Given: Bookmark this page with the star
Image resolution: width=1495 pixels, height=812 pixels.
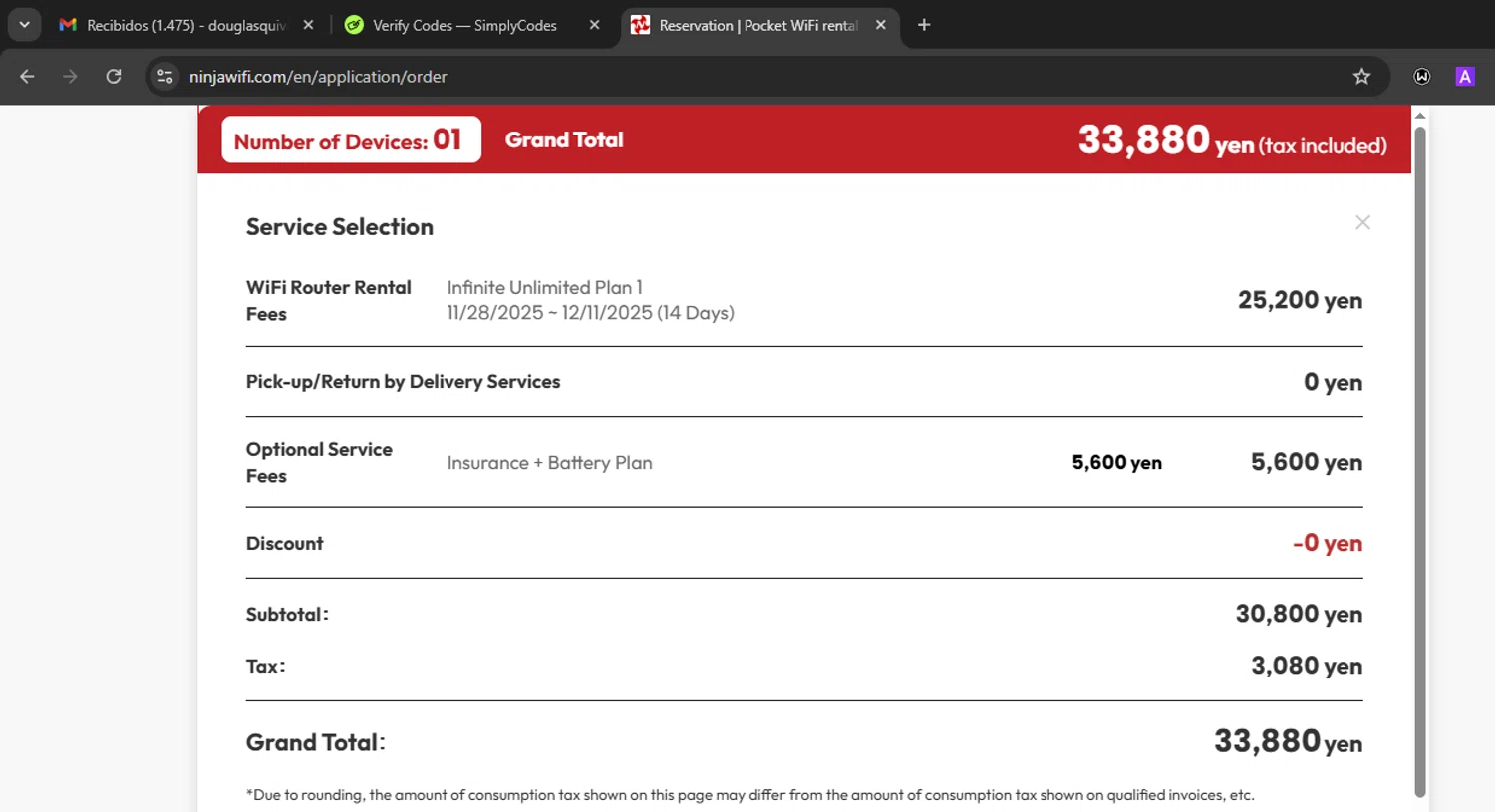Looking at the screenshot, I should pos(1361,76).
